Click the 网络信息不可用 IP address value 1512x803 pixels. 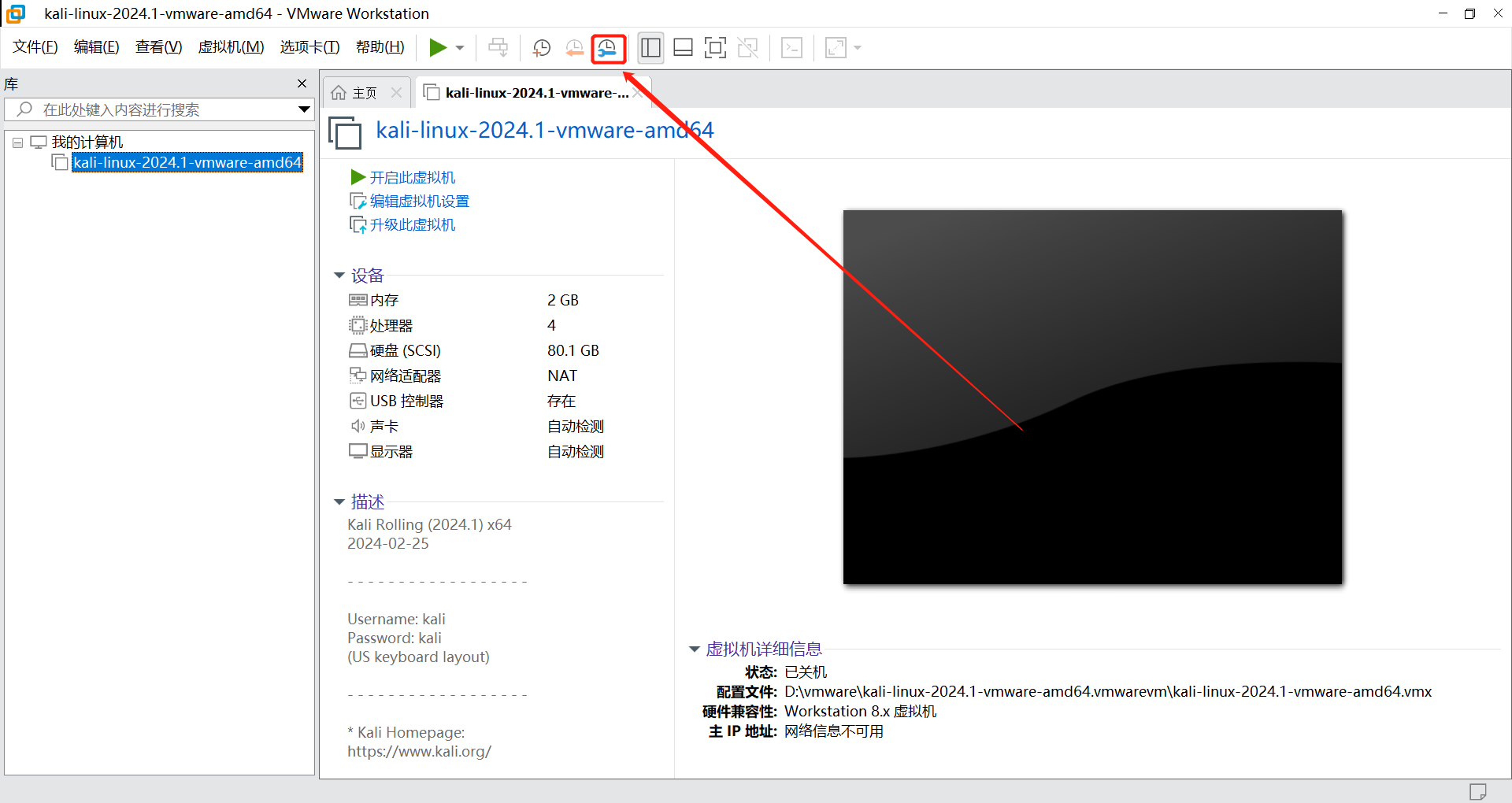coord(834,731)
